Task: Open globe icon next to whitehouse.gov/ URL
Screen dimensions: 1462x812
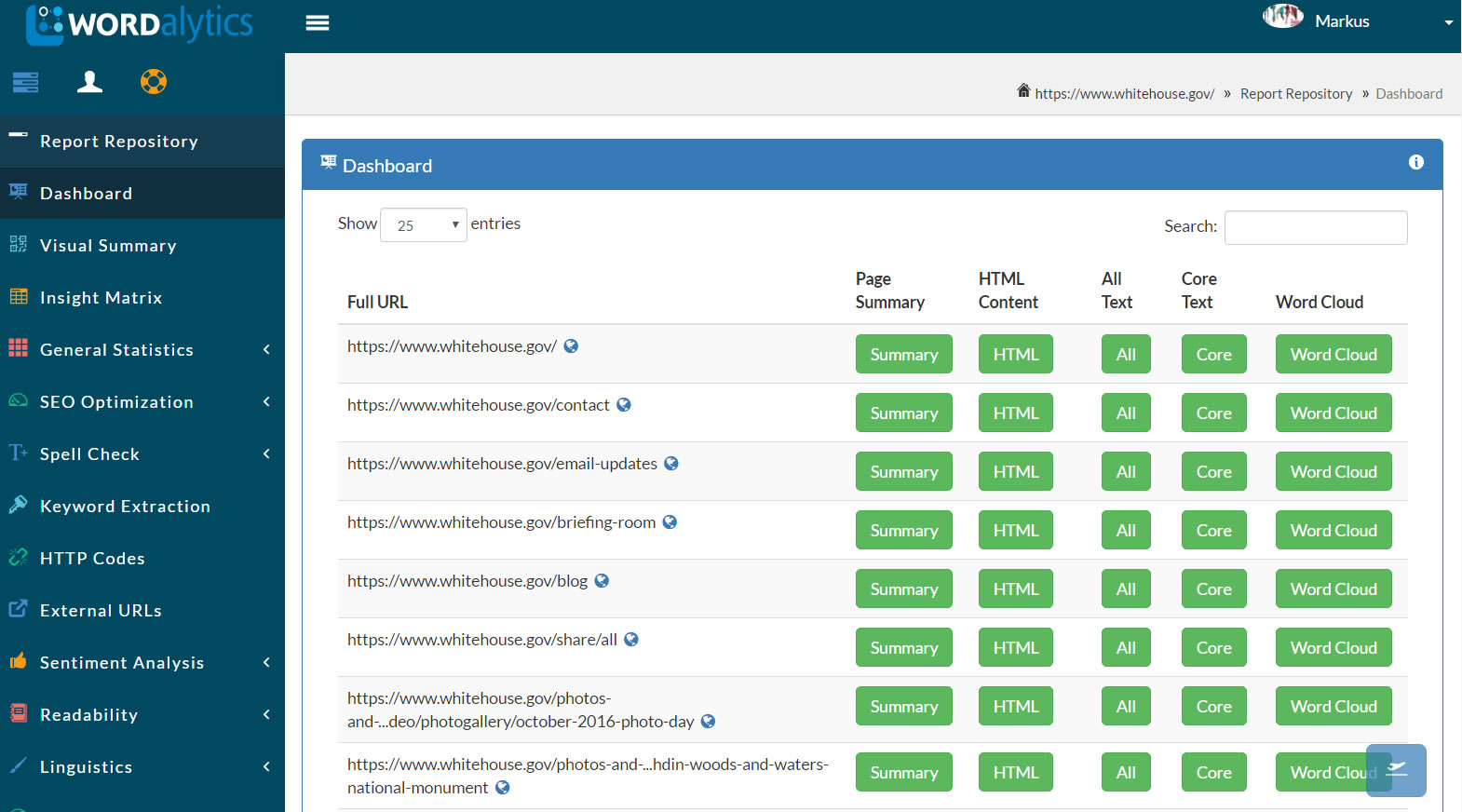Action: [571, 345]
